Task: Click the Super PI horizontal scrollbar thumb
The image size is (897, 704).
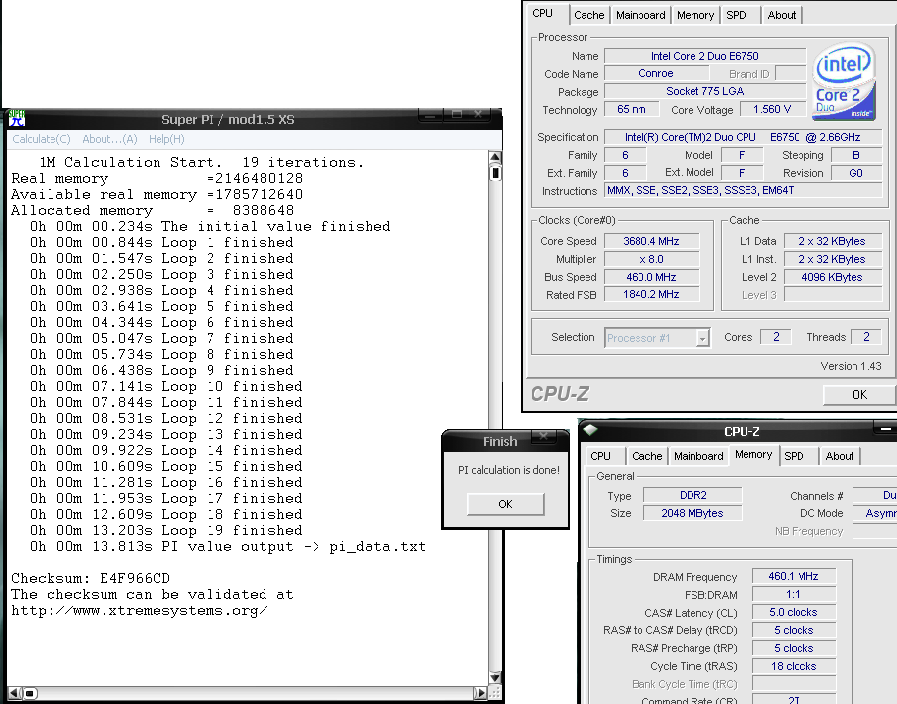Action: tap(30, 693)
